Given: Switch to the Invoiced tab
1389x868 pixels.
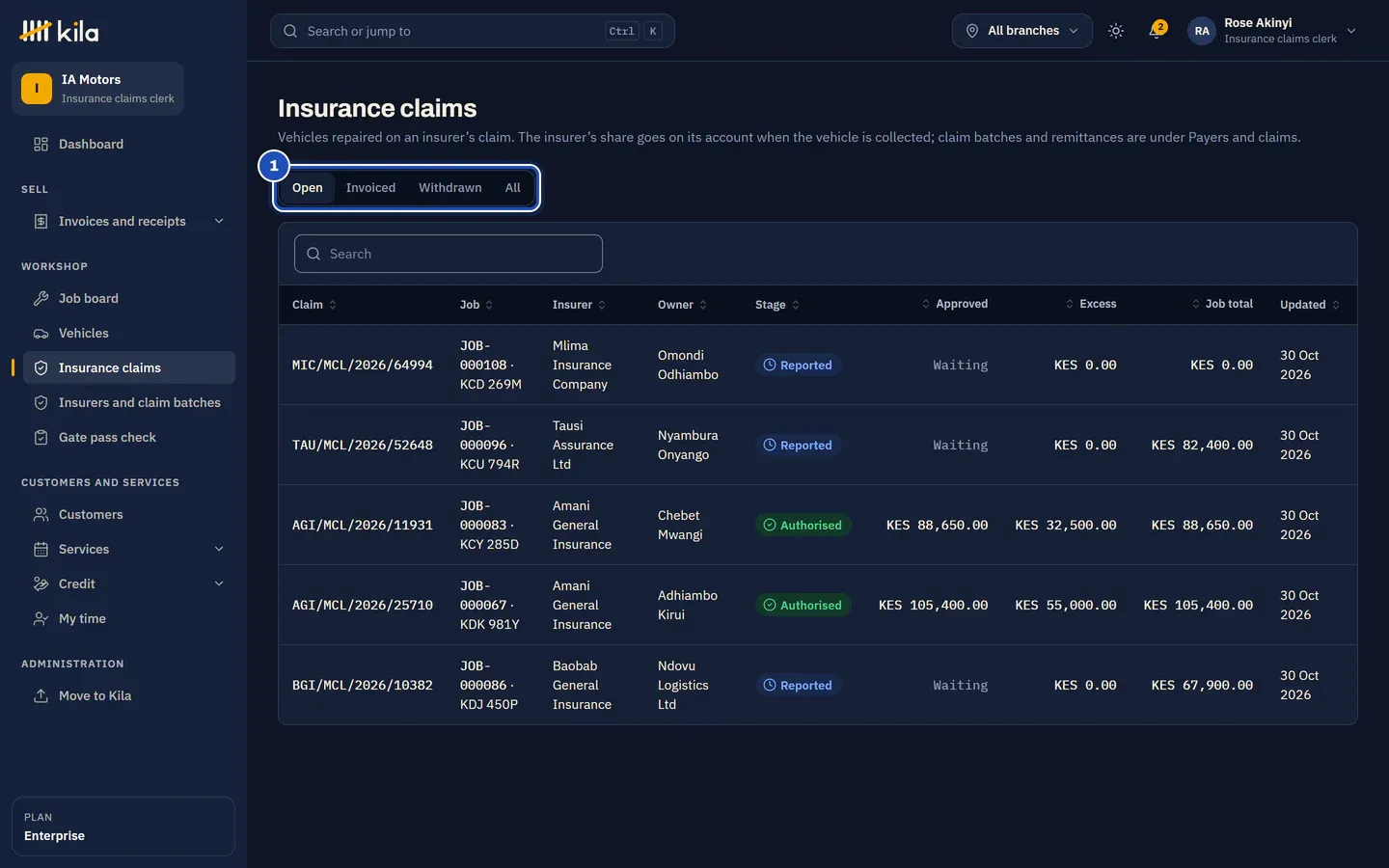Looking at the screenshot, I should tap(370, 188).
